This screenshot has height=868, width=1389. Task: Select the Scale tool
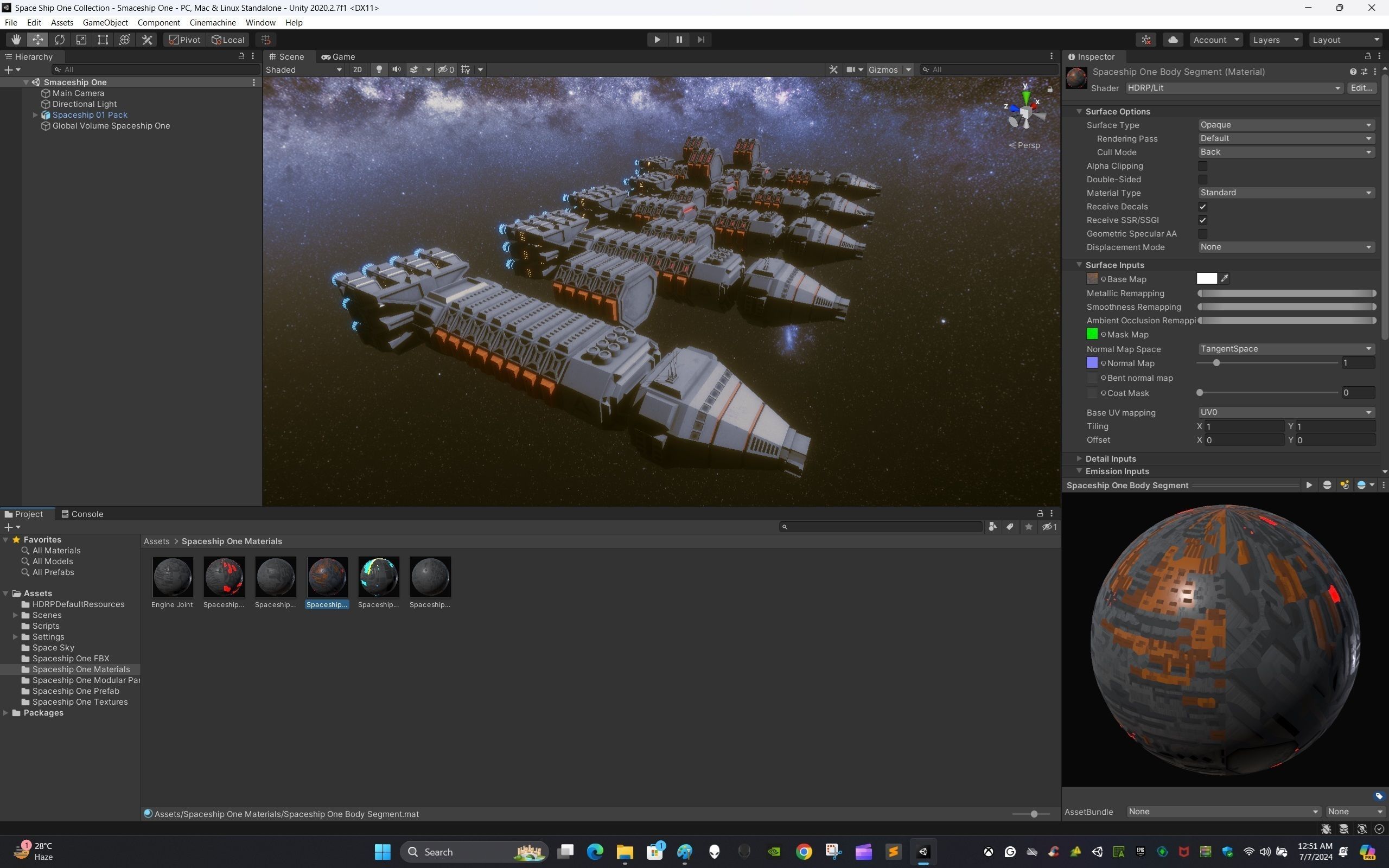pos(81,40)
